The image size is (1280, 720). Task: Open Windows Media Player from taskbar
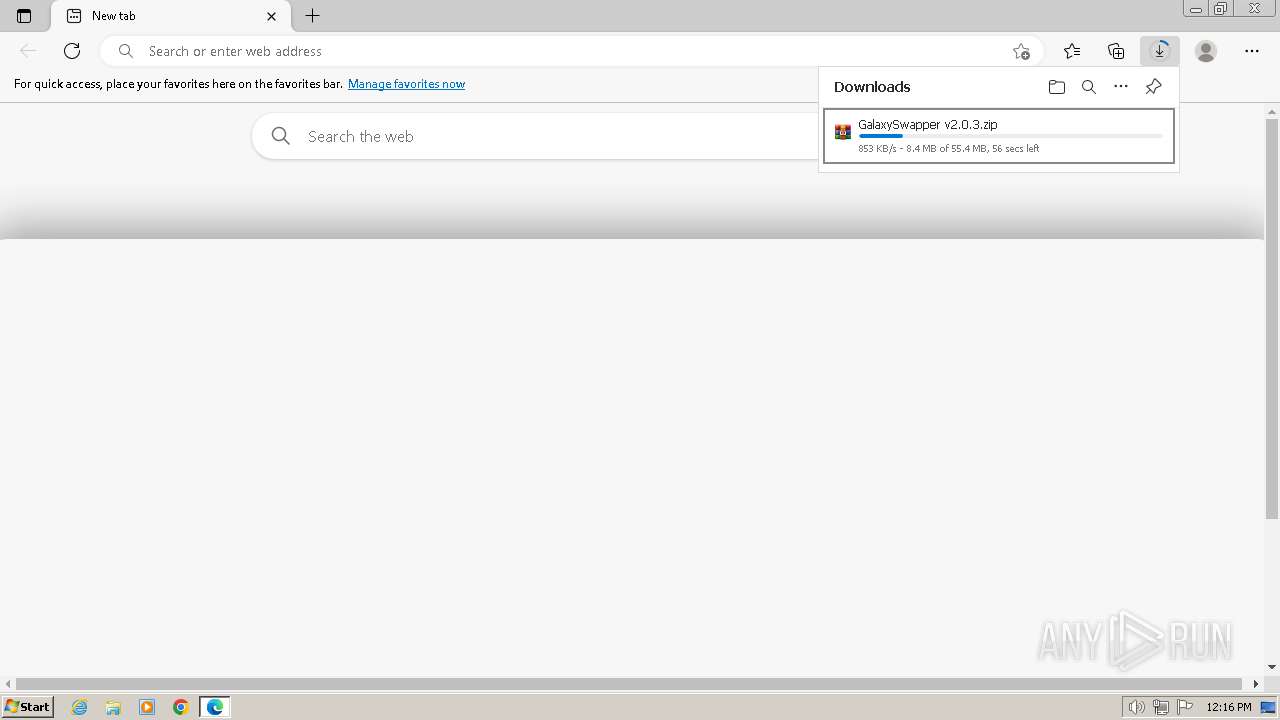[x=147, y=707]
